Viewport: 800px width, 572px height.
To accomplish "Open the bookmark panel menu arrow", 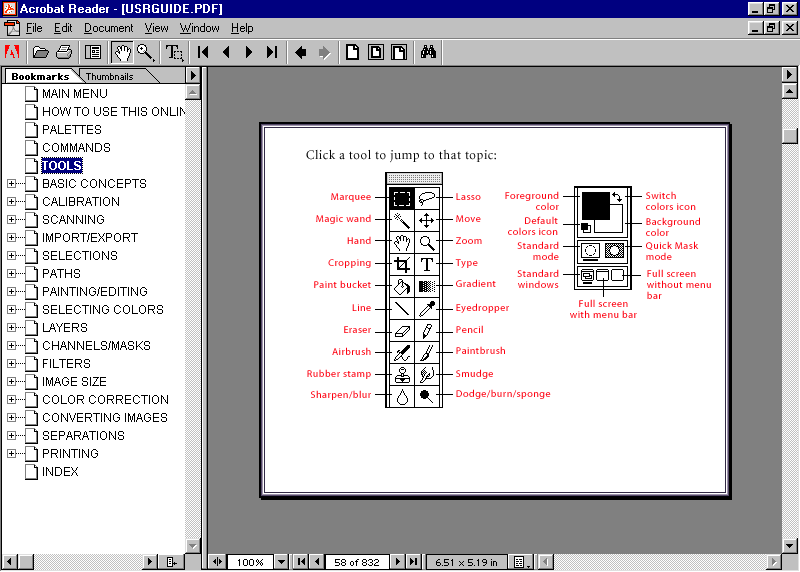I will tap(192, 76).
